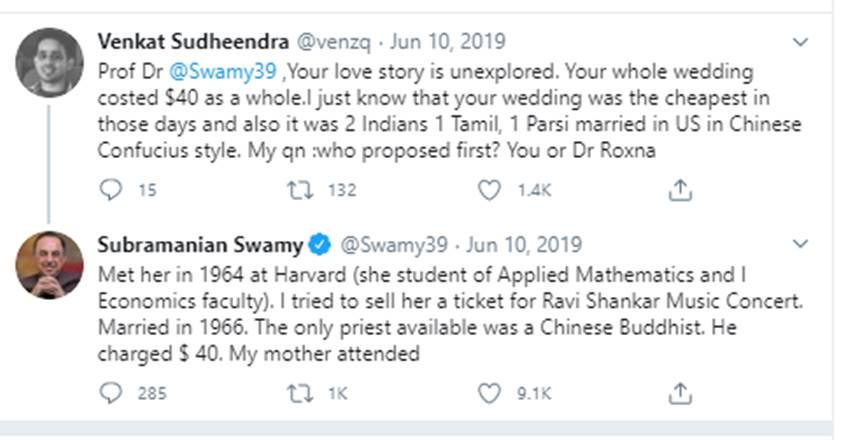The height and width of the screenshot is (440, 850).
Task: Like Venkat Sudheendra's tweet
Action: (489, 189)
